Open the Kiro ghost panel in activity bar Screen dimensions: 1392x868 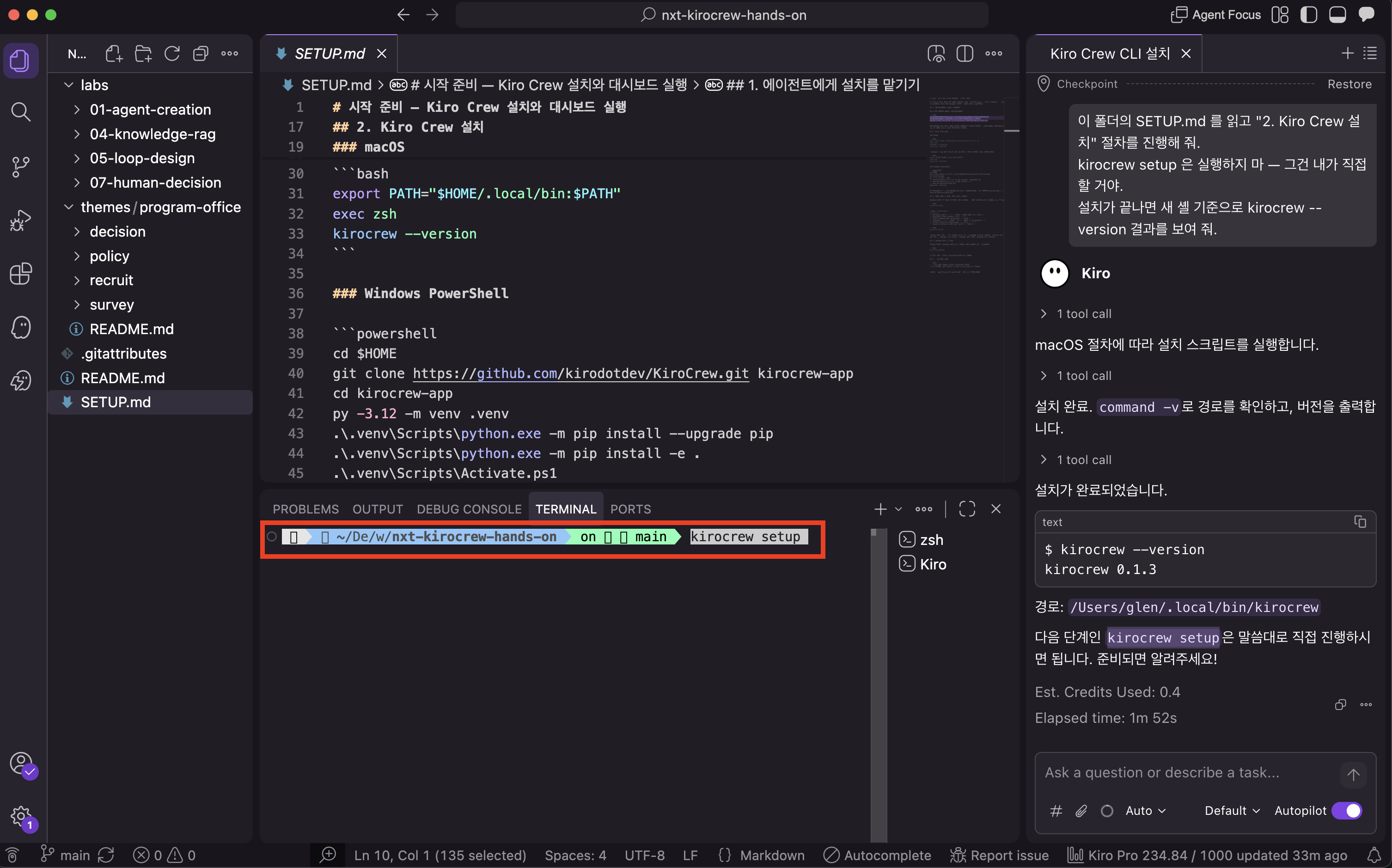21,327
